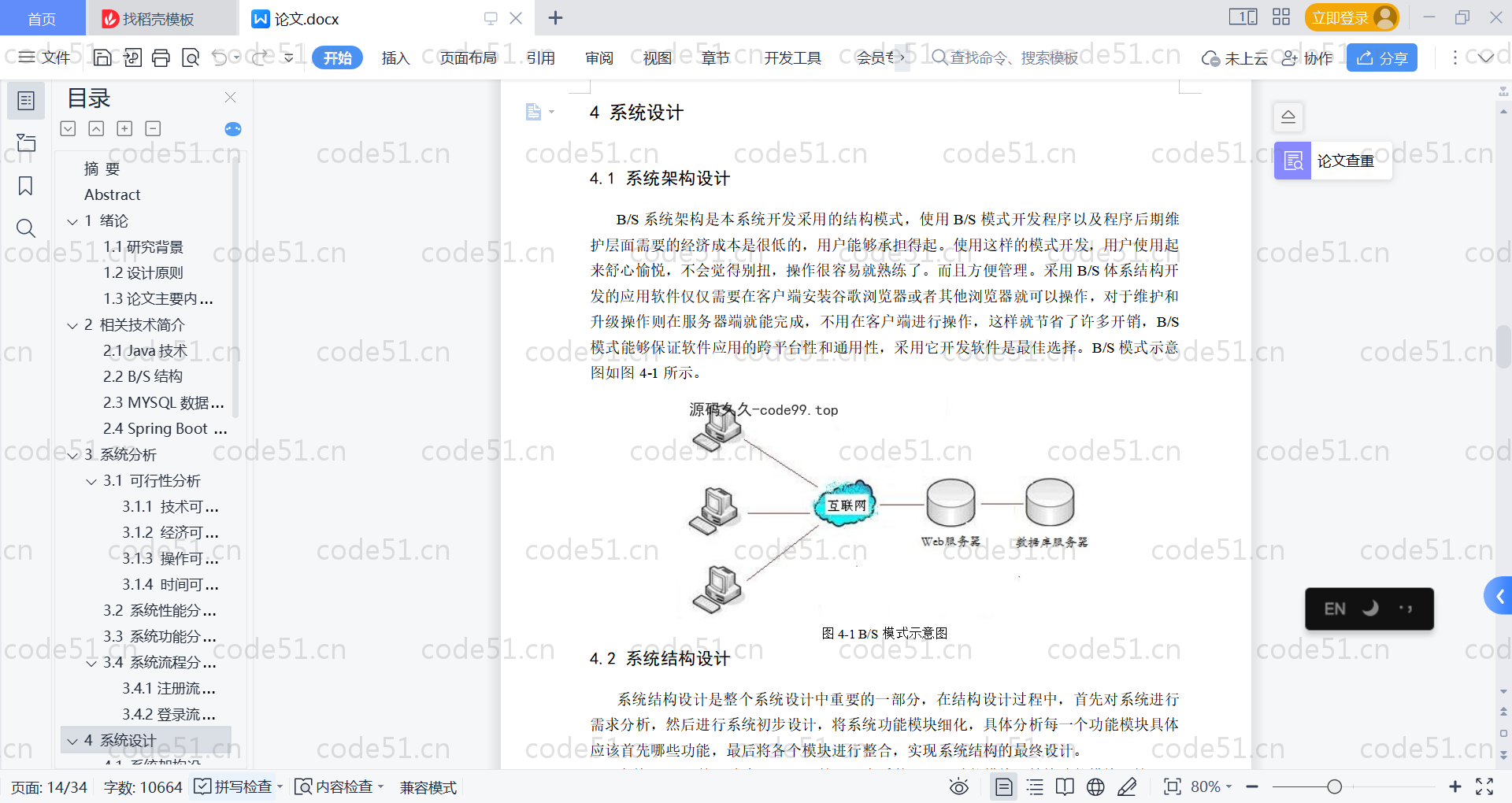Click the Print icon in quick toolbar
The height and width of the screenshot is (803, 1512).
coord(161,57)
